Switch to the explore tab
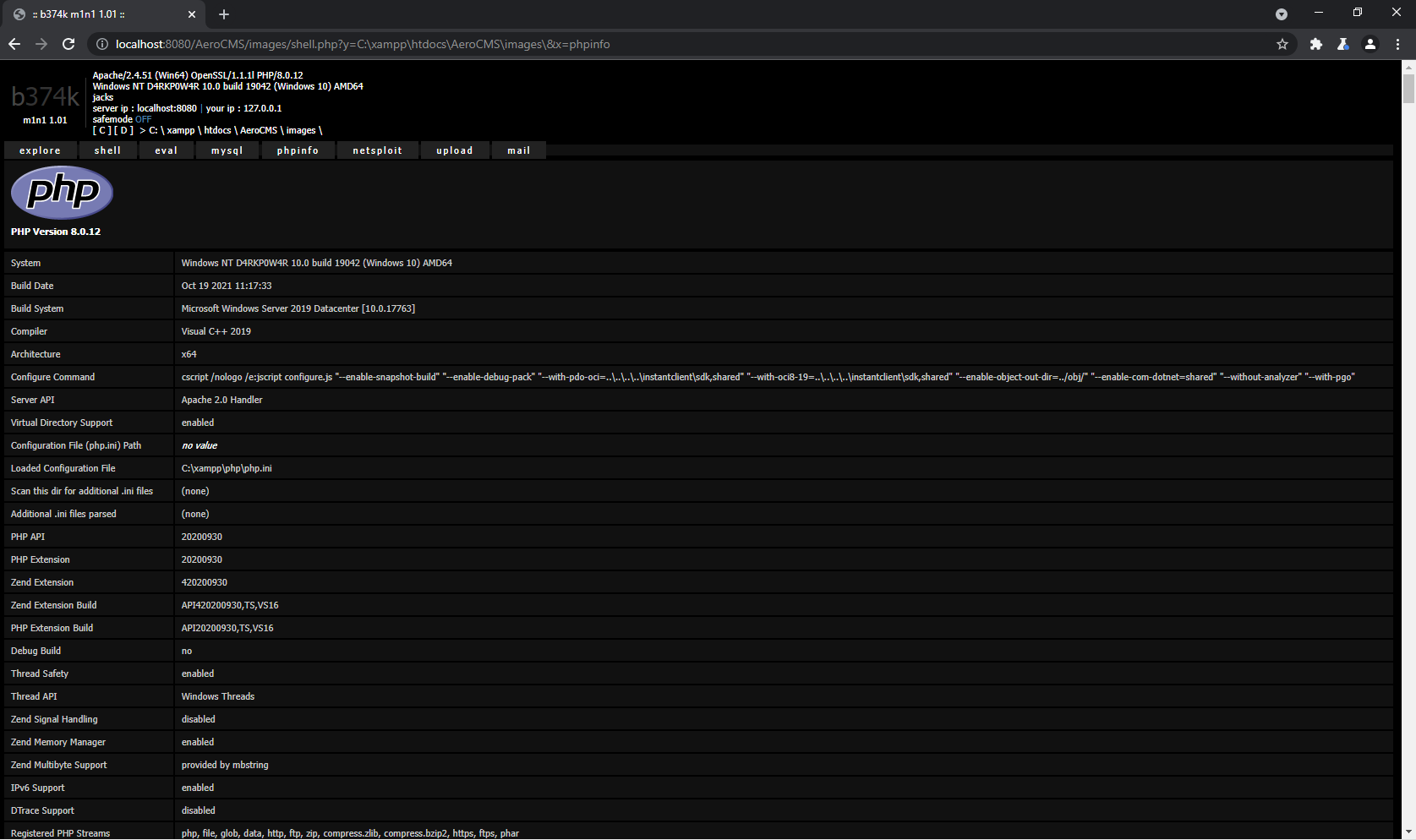Viewport: 1416px width, 840px height. pyautogui.click(x=41, y=150)
